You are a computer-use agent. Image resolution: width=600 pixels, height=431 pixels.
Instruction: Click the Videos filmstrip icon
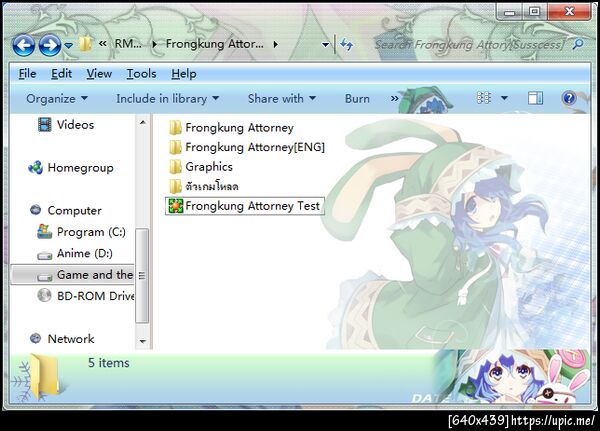[45, 125]
